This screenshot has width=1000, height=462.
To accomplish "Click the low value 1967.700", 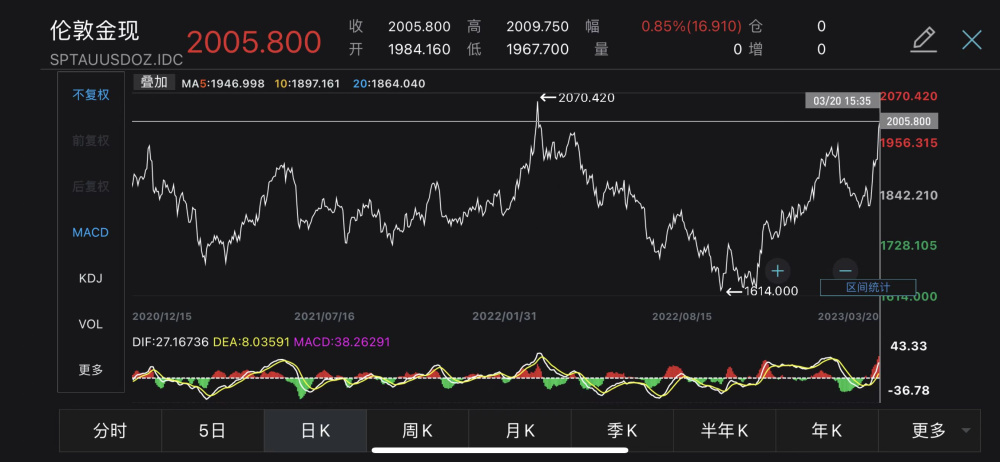I will [537, 49].
